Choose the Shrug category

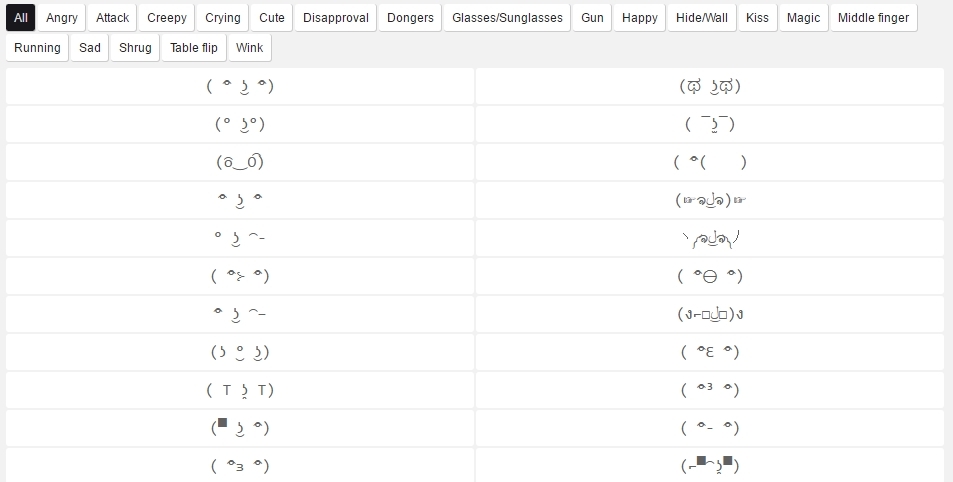[135, 48]
